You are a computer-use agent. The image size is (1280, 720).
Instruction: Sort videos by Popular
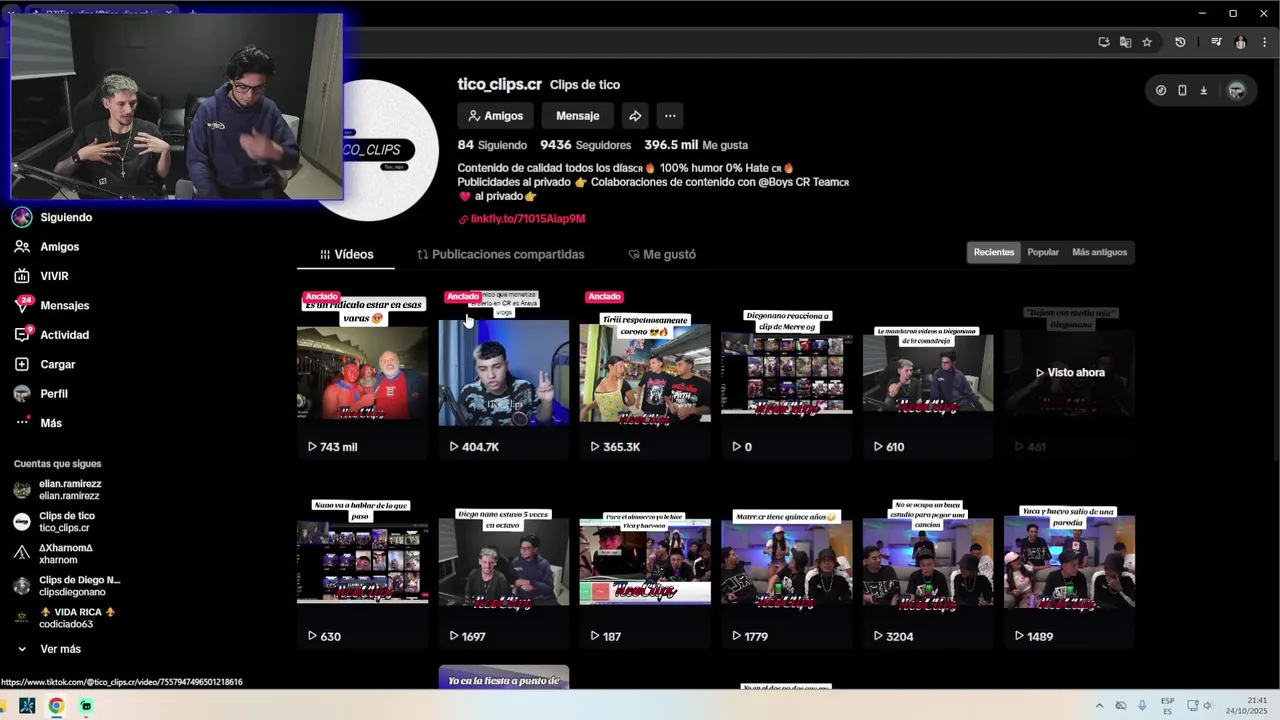pyautogui.click(x=1043, y=252)
